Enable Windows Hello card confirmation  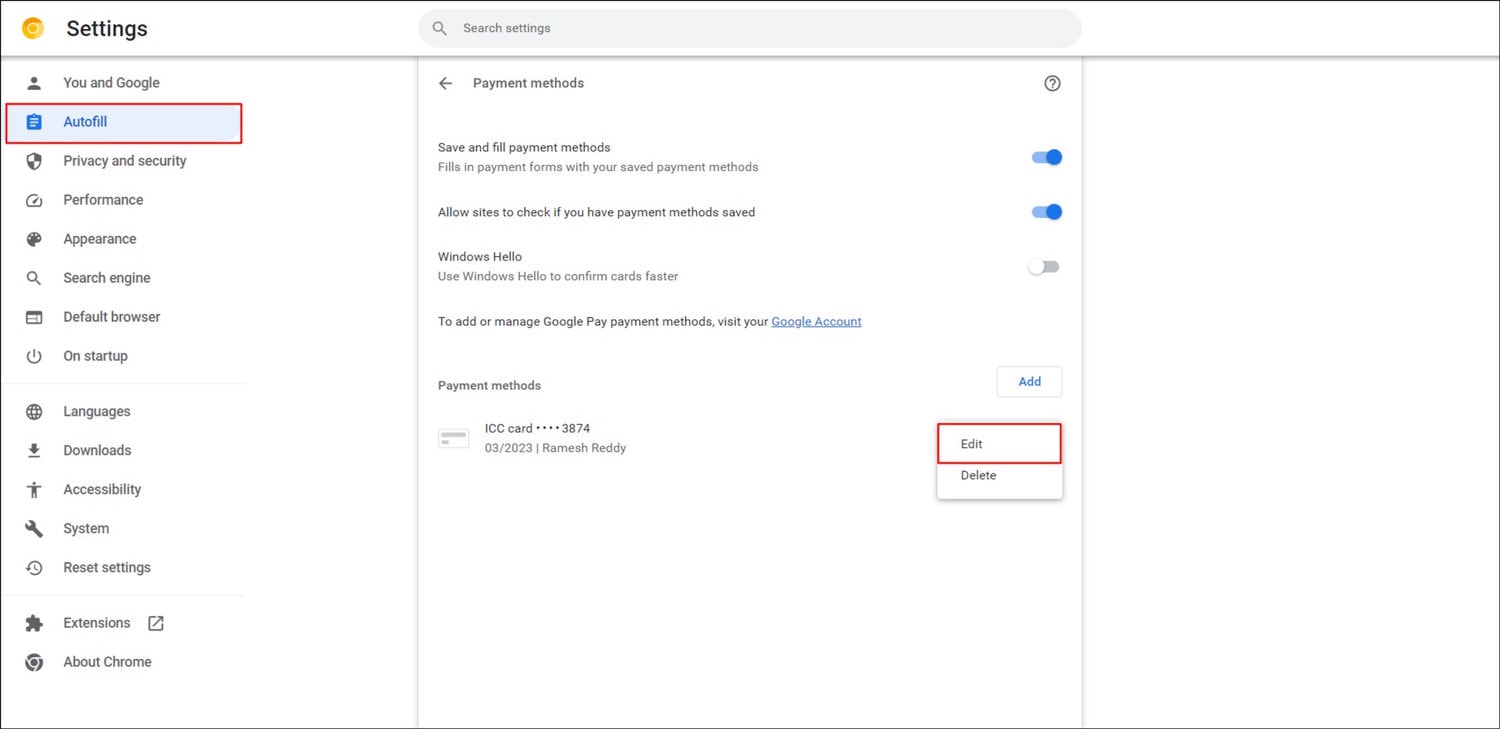click(x=1043, y=266)
